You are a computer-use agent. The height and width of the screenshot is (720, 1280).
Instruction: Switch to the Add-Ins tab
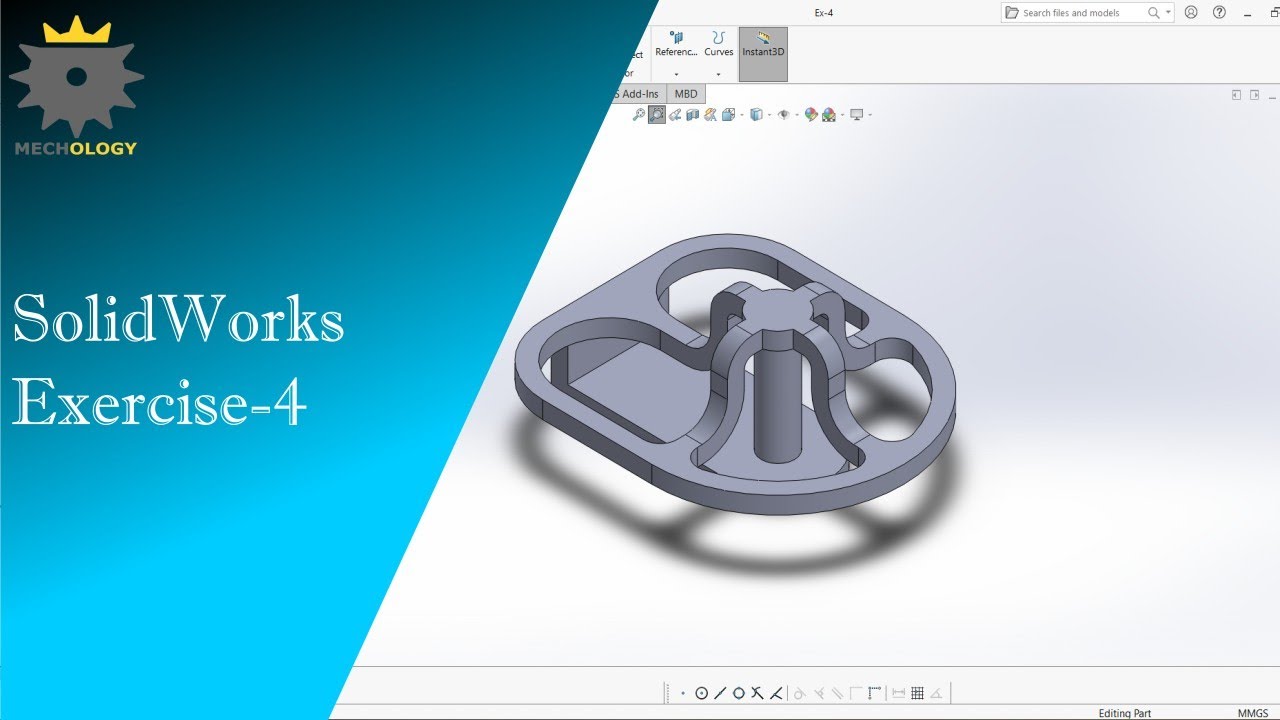click(638, 94)
